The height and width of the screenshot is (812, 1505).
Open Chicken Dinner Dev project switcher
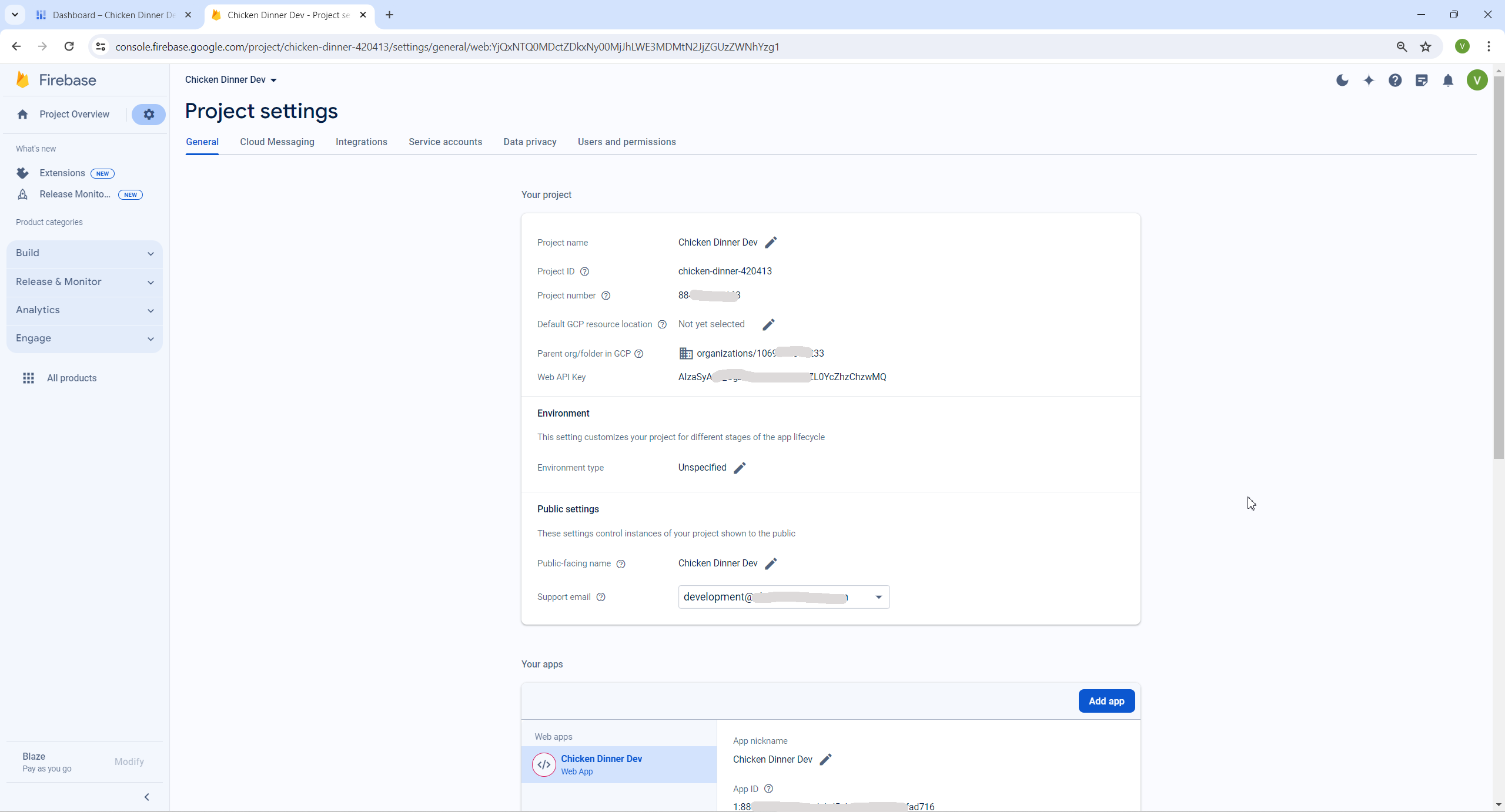[231, 80]
